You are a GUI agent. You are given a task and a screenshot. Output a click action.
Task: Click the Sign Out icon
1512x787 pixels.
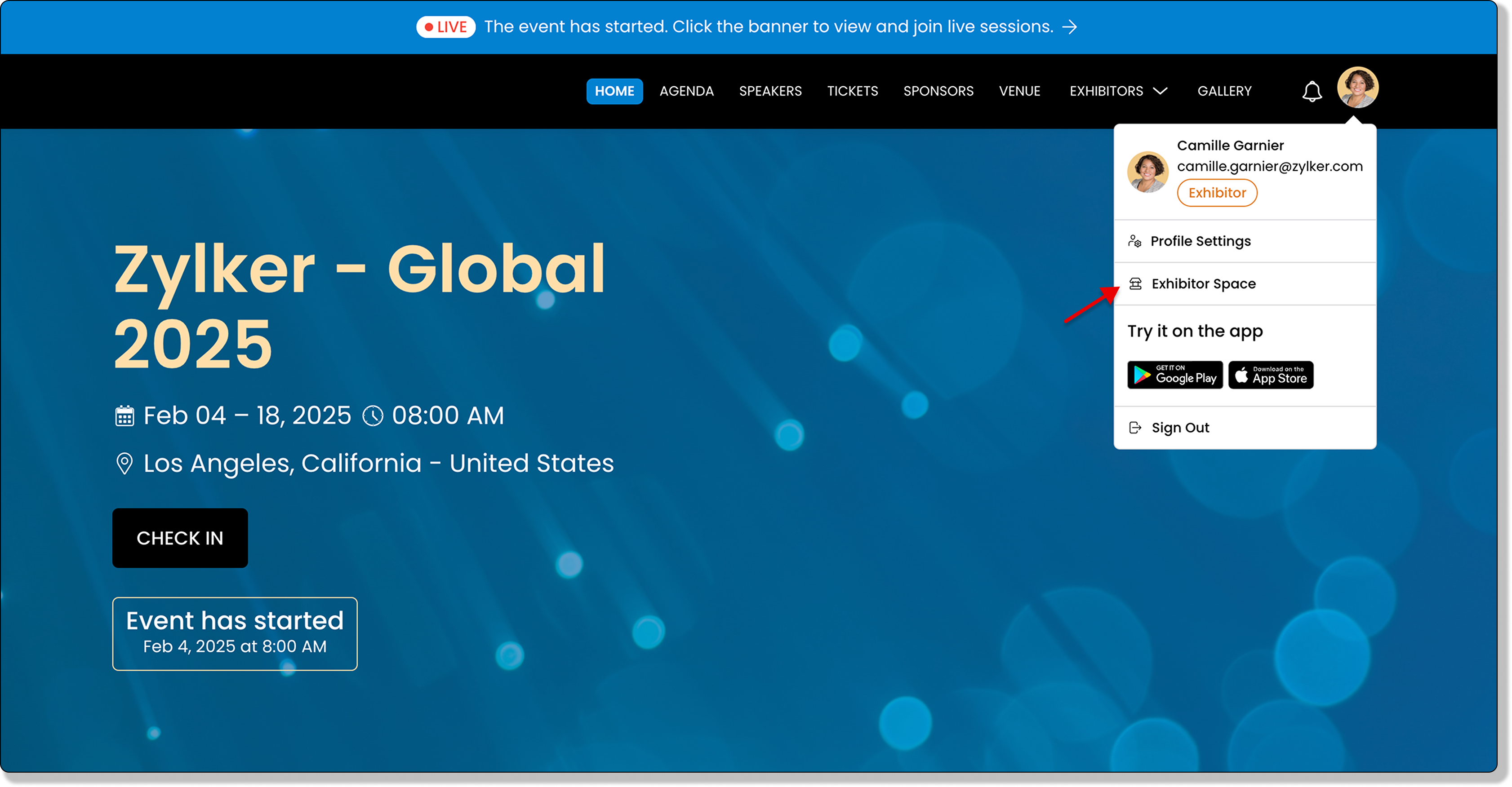[x=1135, y=428]
